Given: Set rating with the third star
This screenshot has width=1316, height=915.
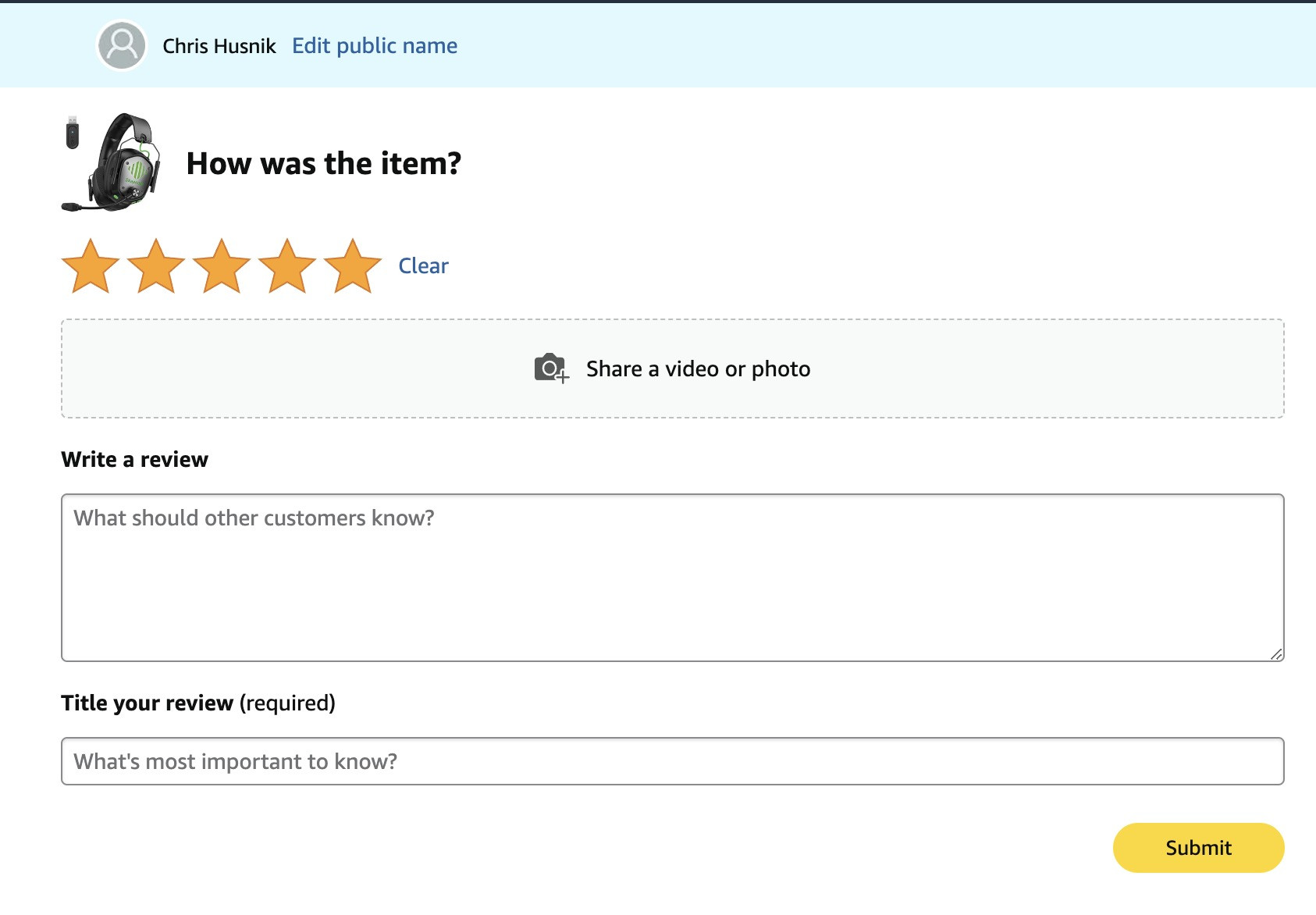Looking at the screenshot, I should tap(222, 266).
